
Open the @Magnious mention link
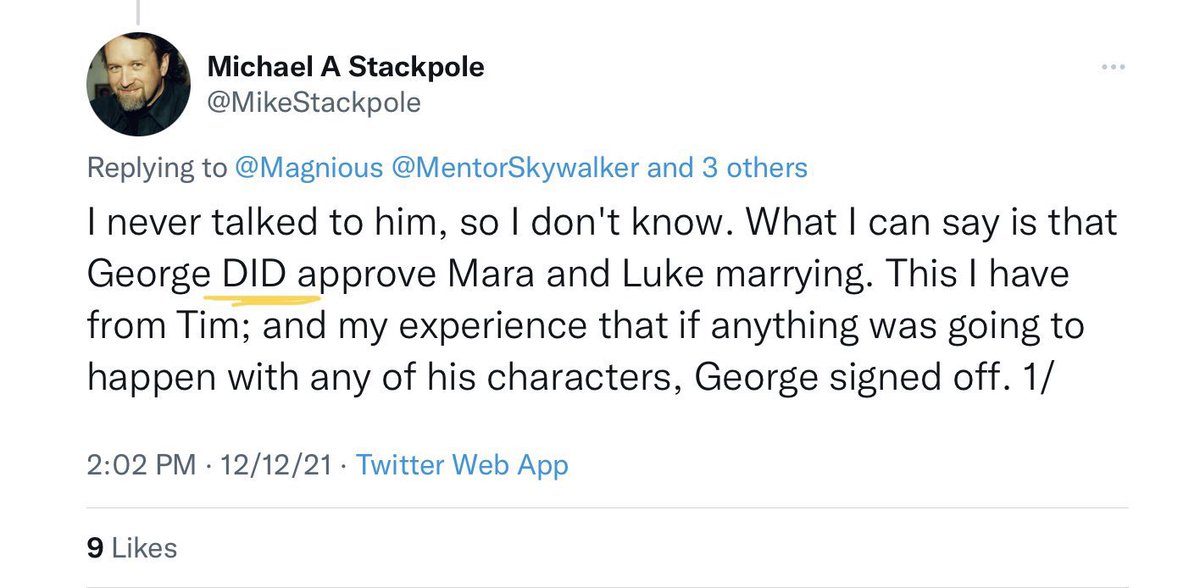point(309,167)
